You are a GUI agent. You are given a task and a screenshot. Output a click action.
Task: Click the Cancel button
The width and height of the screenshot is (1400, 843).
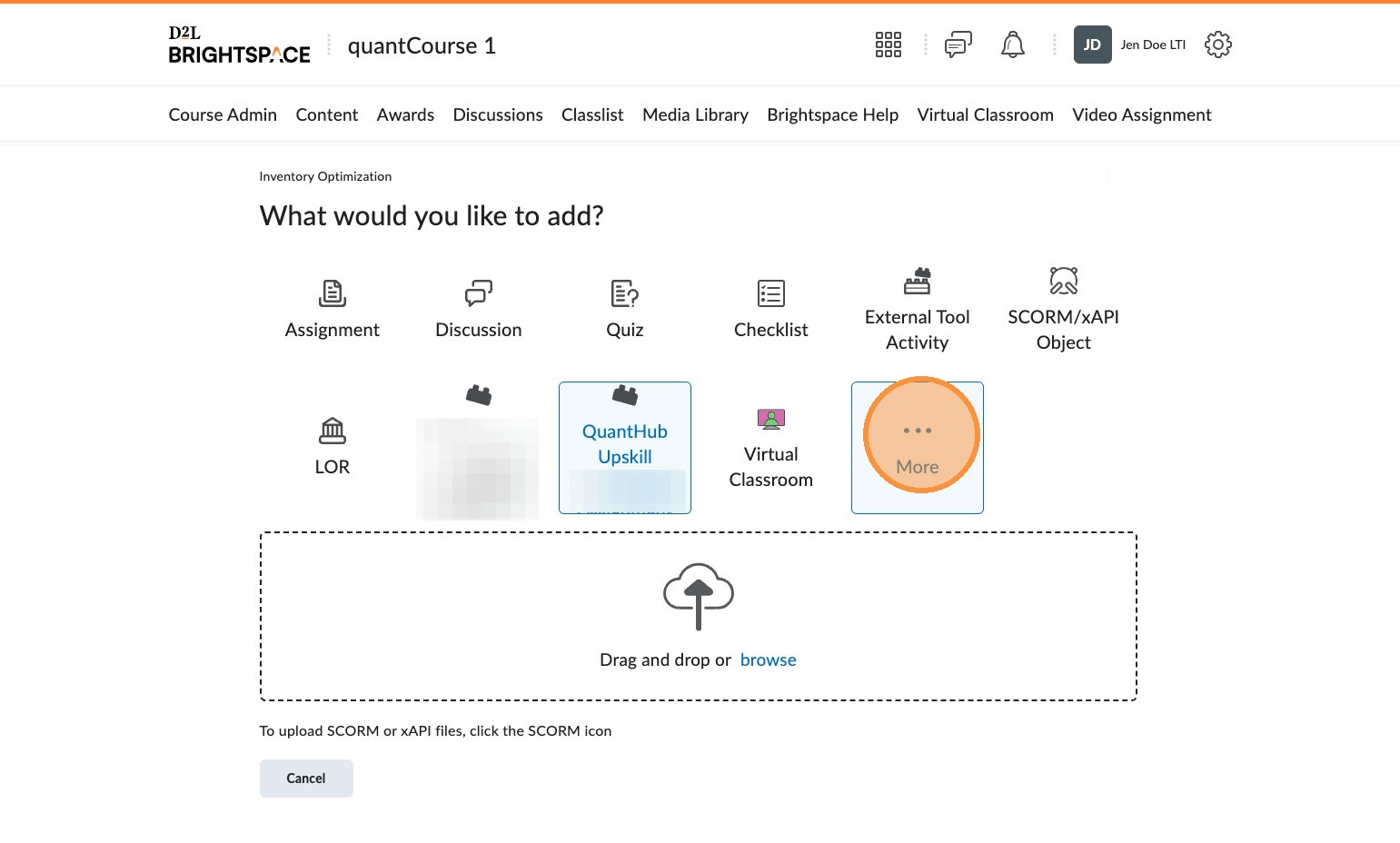tap(306, 779)
